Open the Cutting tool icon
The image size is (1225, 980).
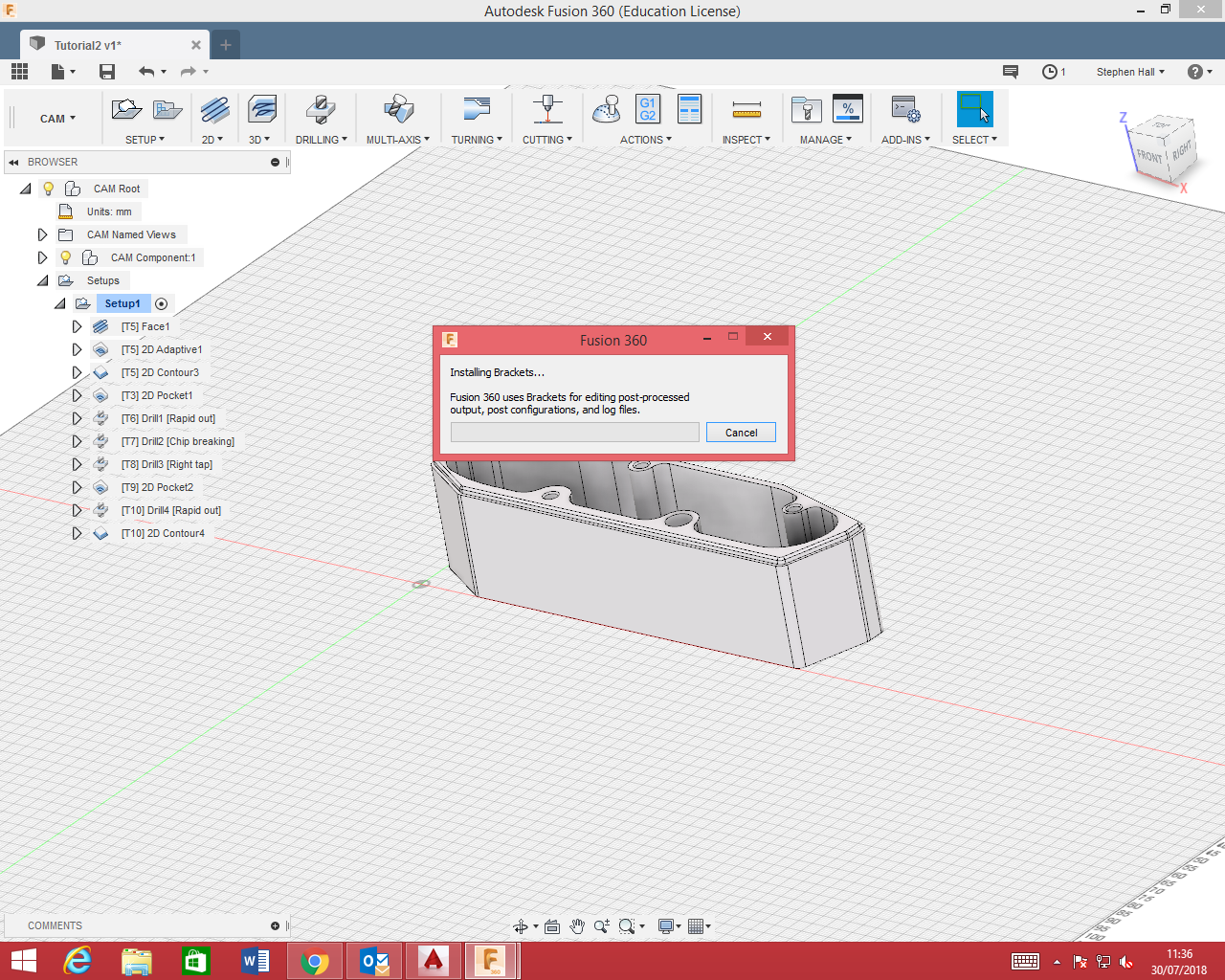pyautogui.click(x=547, y=109)
